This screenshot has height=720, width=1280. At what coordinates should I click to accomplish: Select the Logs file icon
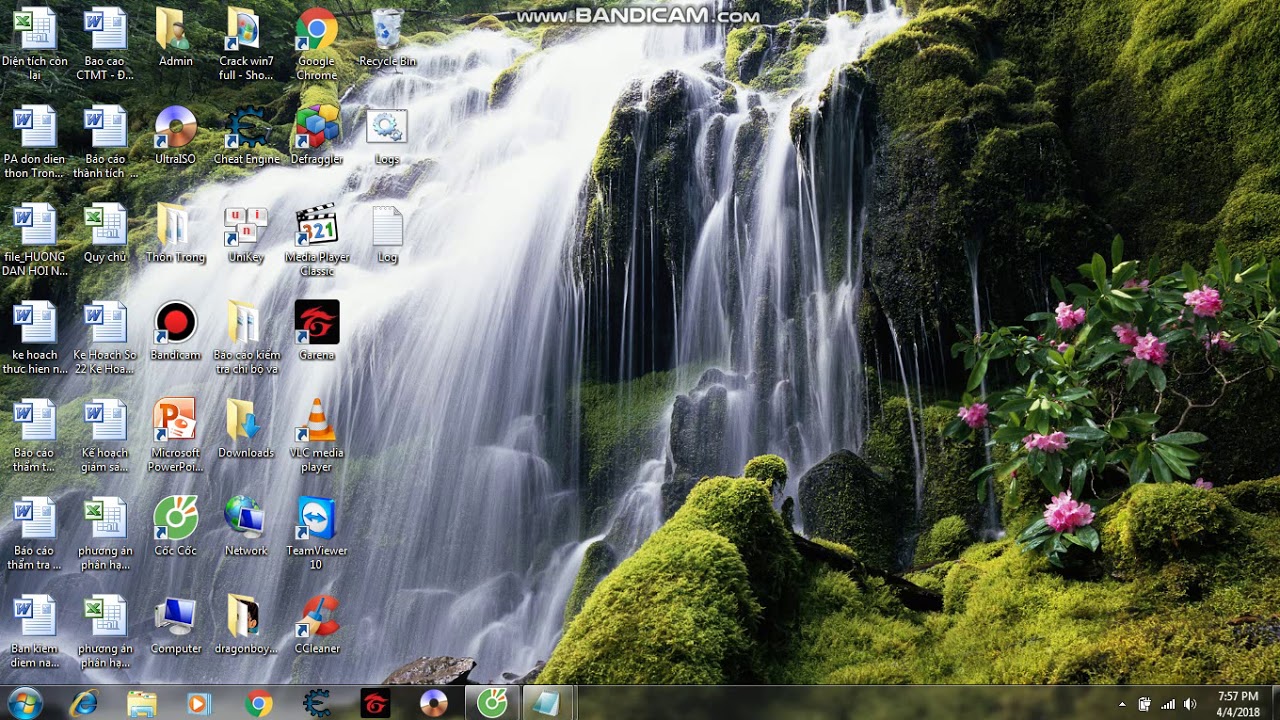(x=387, y=136)
